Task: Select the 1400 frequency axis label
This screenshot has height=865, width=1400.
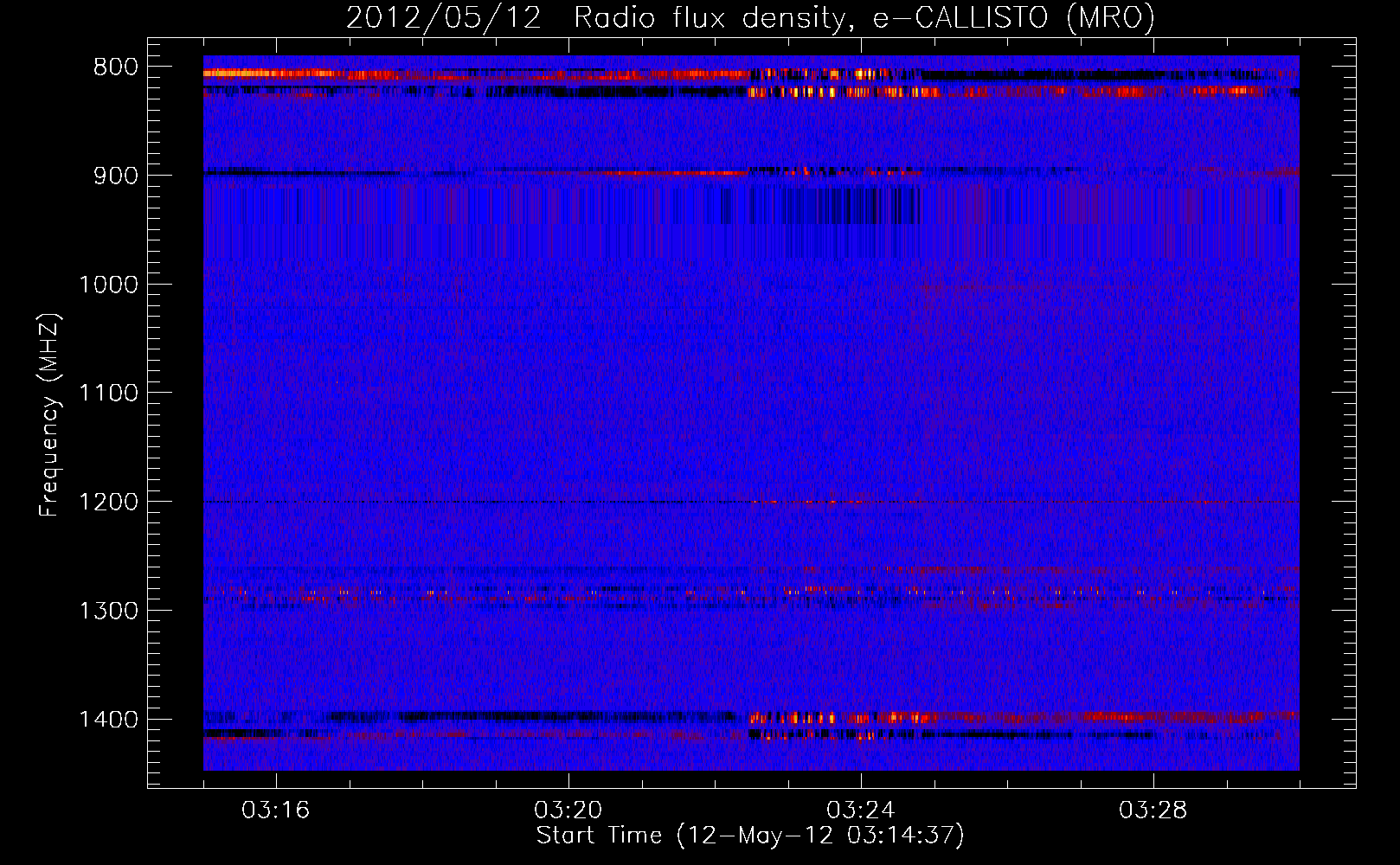Action: click(x=108, y=720)
